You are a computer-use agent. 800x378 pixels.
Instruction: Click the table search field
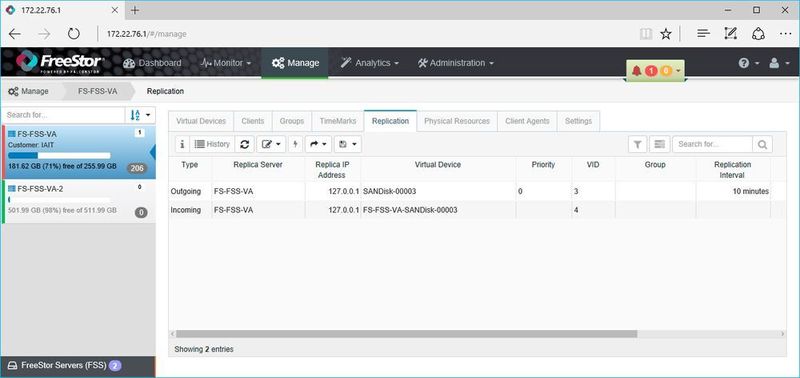click(712, 144)
